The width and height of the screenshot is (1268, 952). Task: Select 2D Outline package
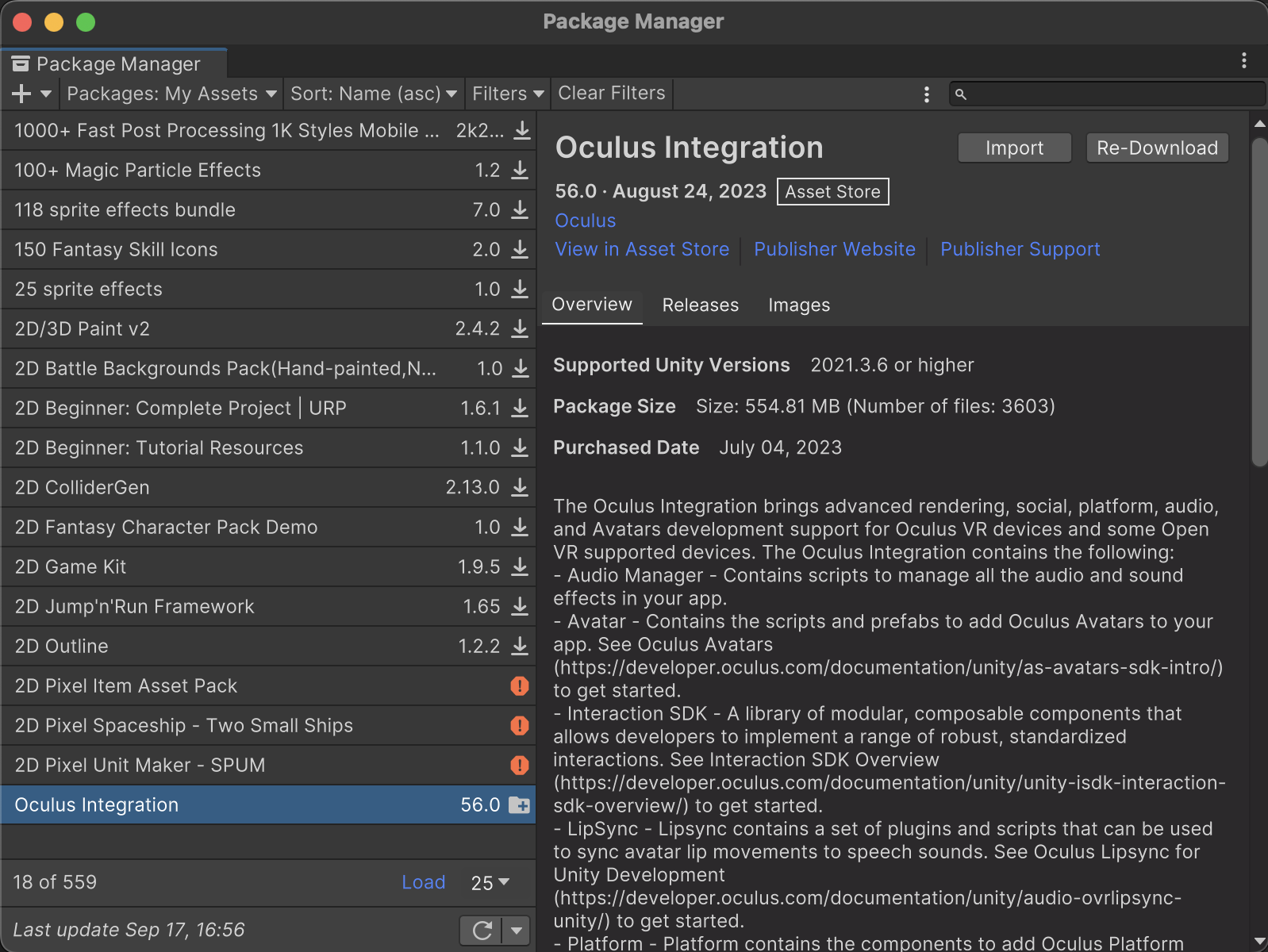268,646
